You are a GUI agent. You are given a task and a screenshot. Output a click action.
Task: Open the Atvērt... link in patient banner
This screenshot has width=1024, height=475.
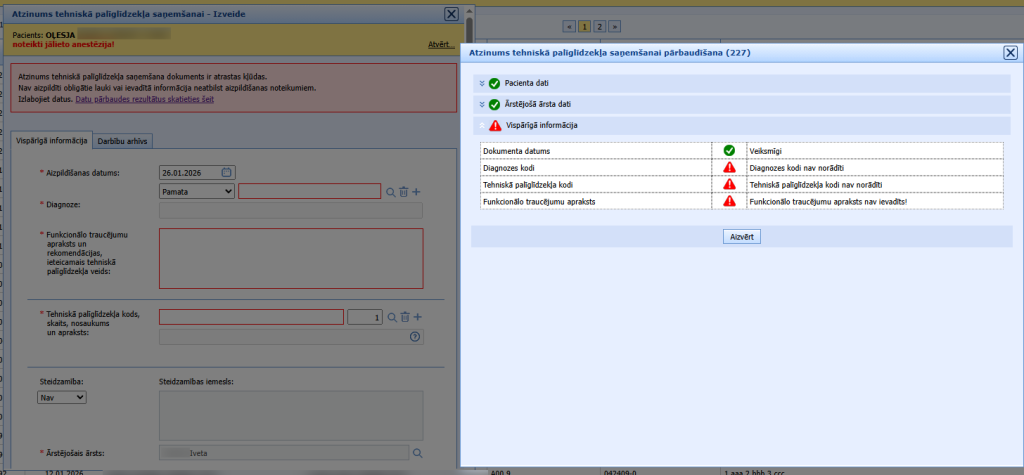[441, 44]
